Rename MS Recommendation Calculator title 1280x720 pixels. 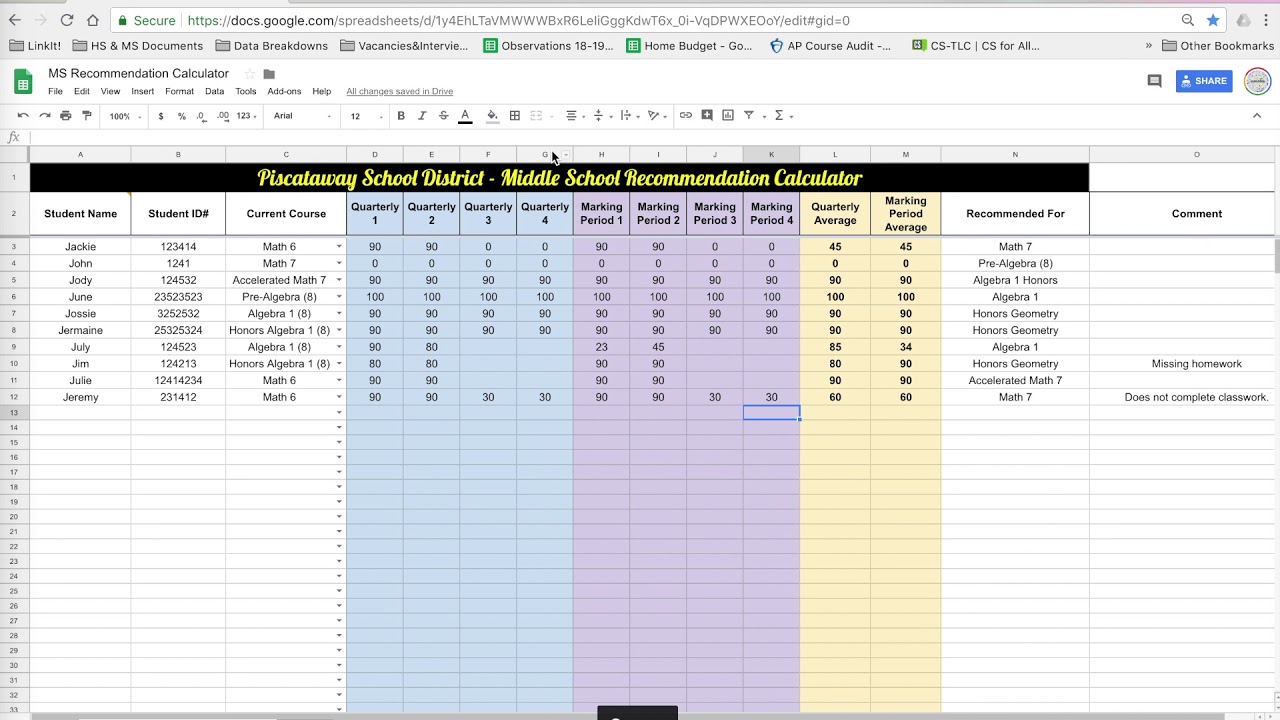(x=139, y=73)
